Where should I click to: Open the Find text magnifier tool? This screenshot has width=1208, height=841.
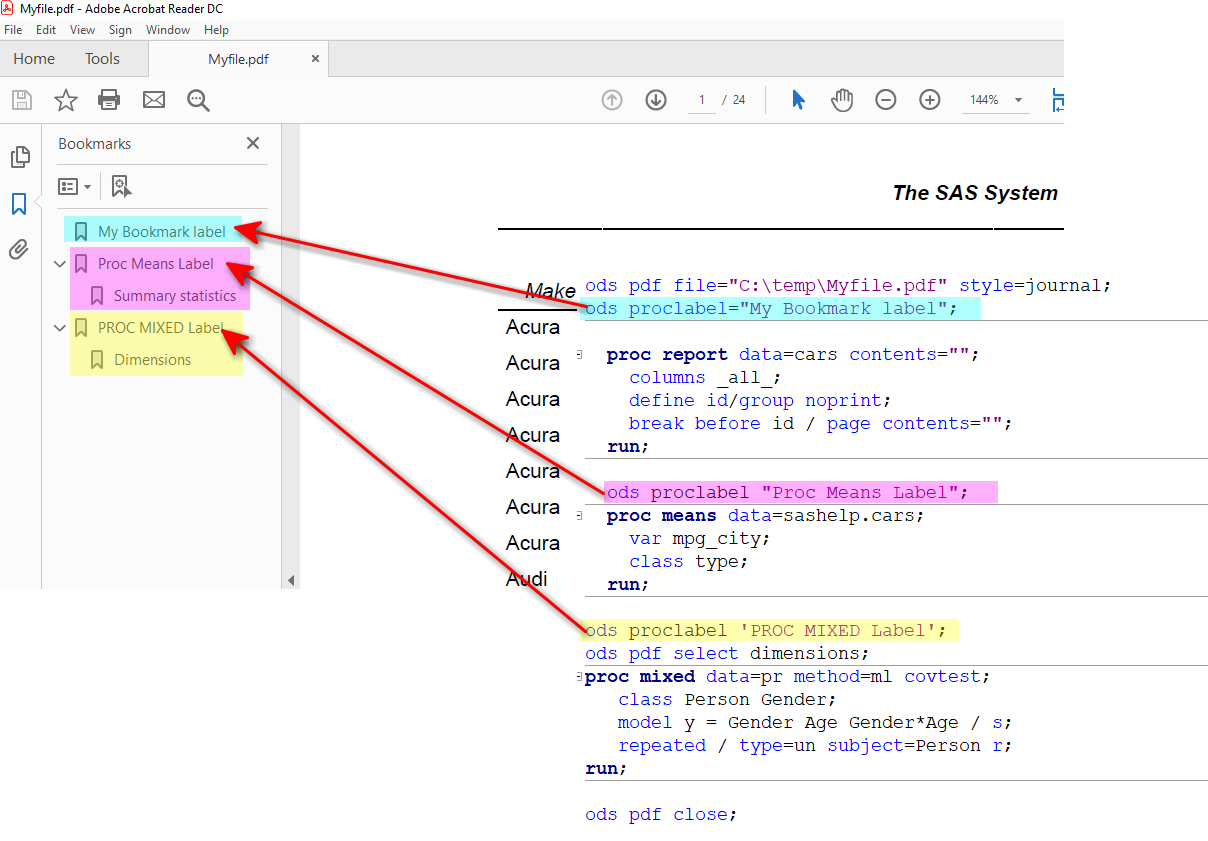(198, 99)
